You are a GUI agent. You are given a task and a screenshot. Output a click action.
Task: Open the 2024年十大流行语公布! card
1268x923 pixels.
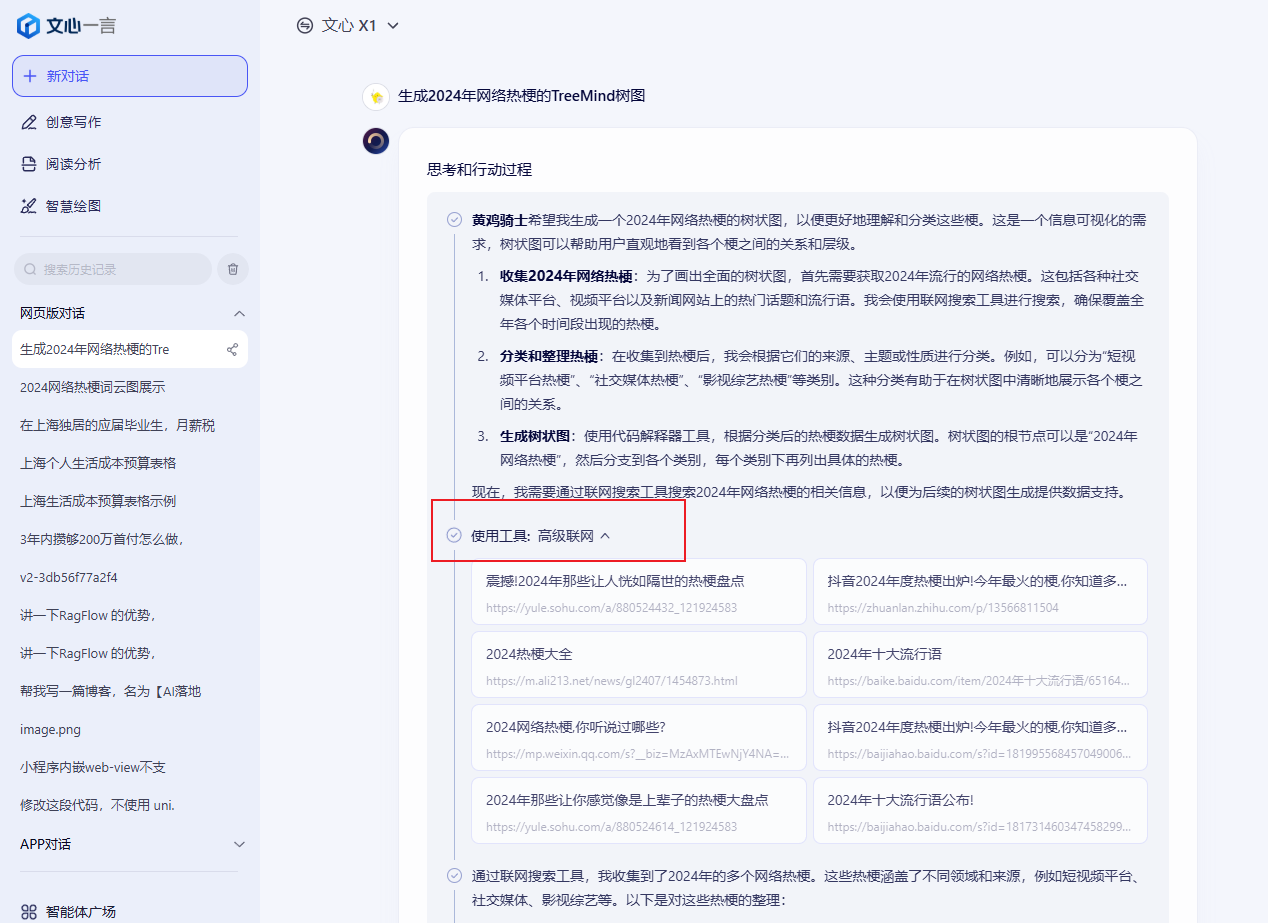(x=980, y=811)
